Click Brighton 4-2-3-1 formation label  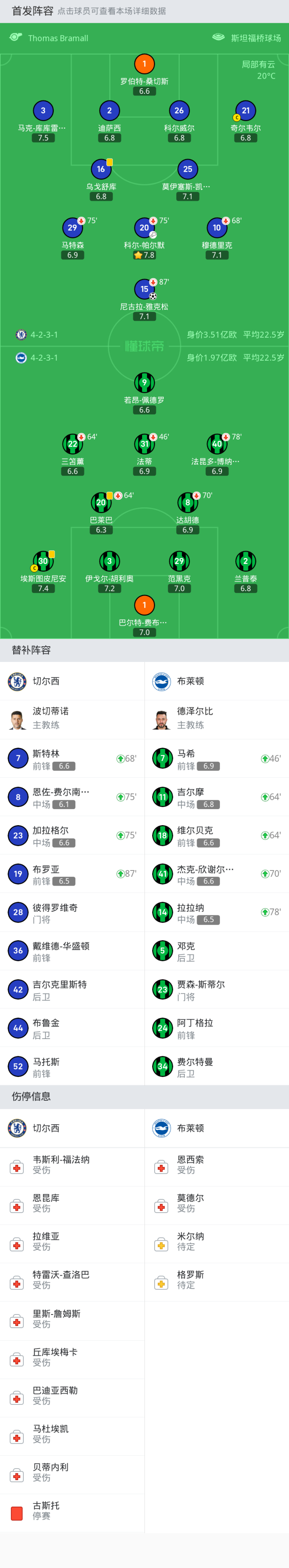(44, 358)
